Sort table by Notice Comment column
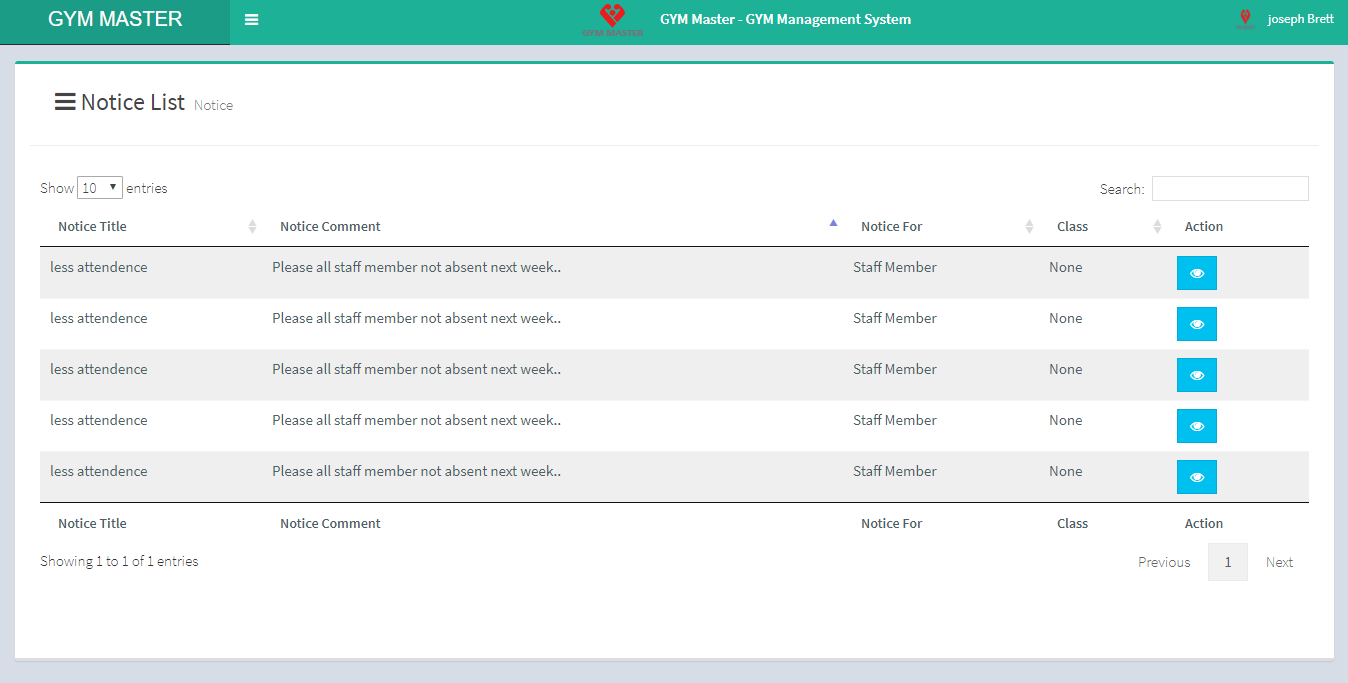Viewport: 1348px width, 683px height. pos(330,227)
